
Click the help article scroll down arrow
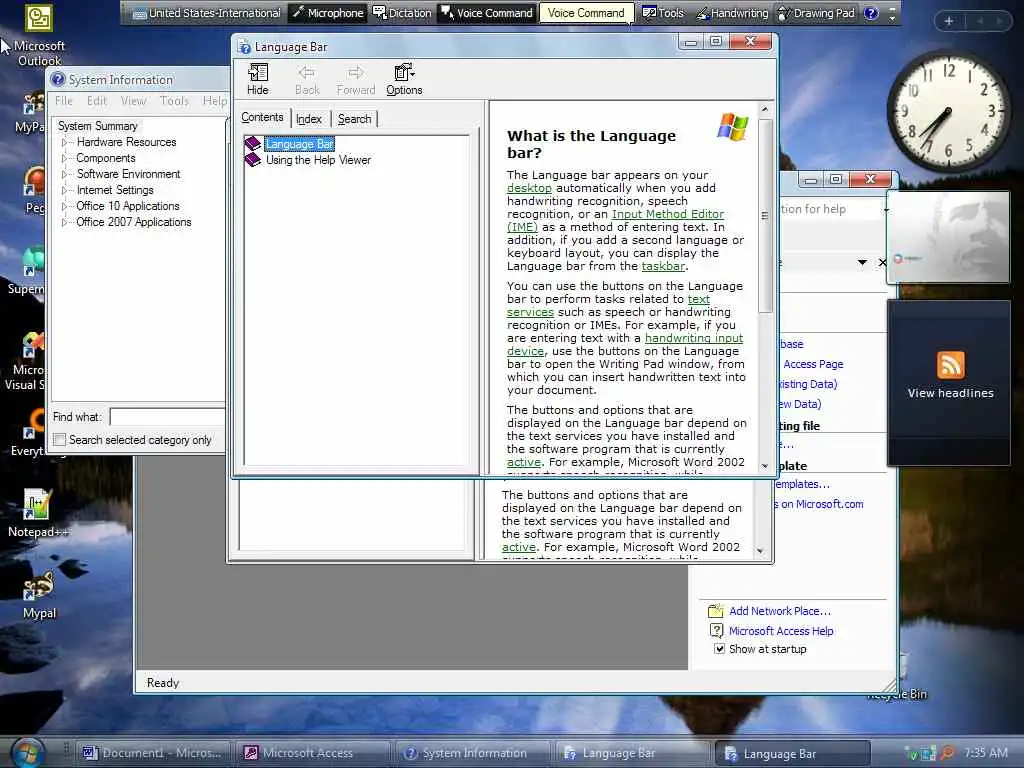[765, 466]
